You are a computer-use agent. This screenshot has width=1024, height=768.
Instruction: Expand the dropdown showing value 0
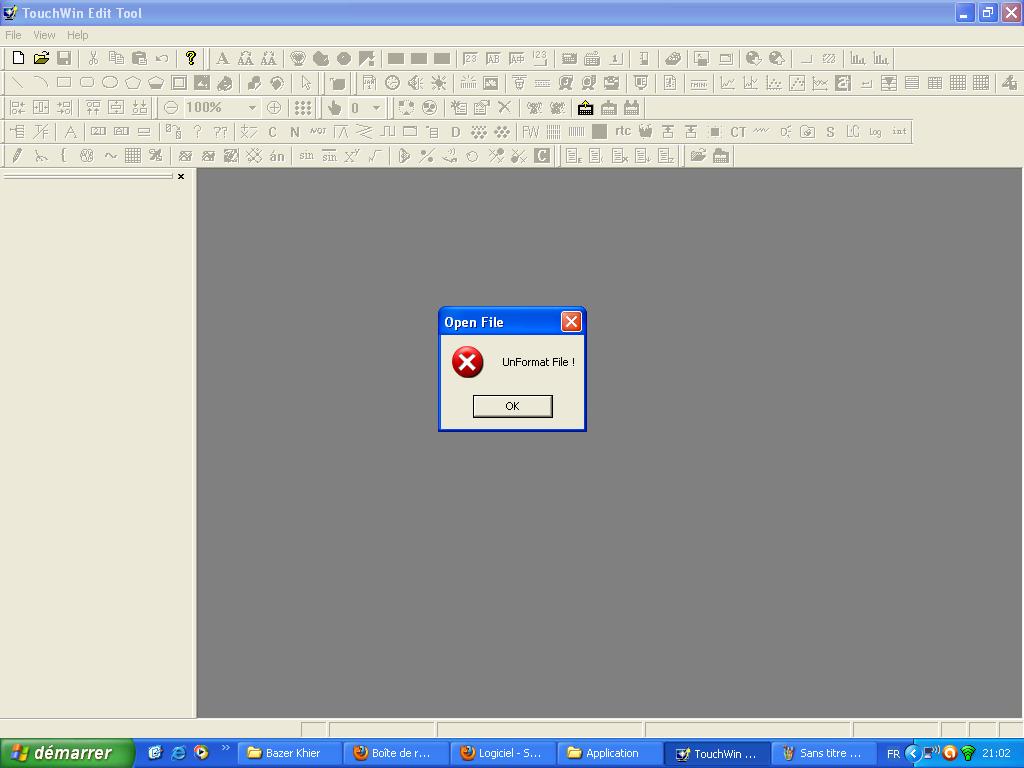click(x=376, y=108)
